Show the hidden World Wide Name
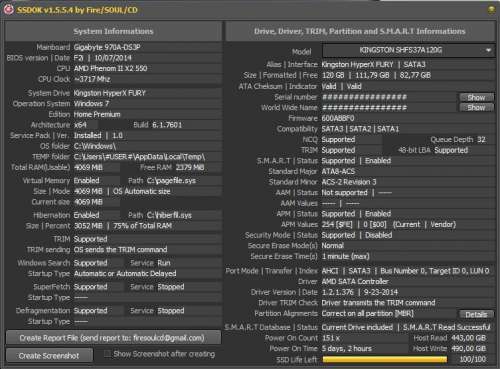The height and width of the screenshot is (369, 500). click(x=476, y=108)
